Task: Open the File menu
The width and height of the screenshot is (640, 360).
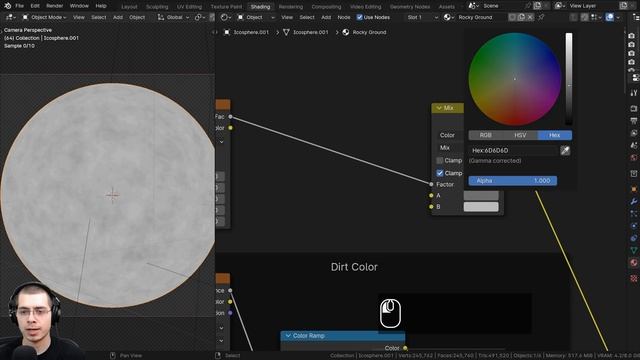Action: coord(19,6)
